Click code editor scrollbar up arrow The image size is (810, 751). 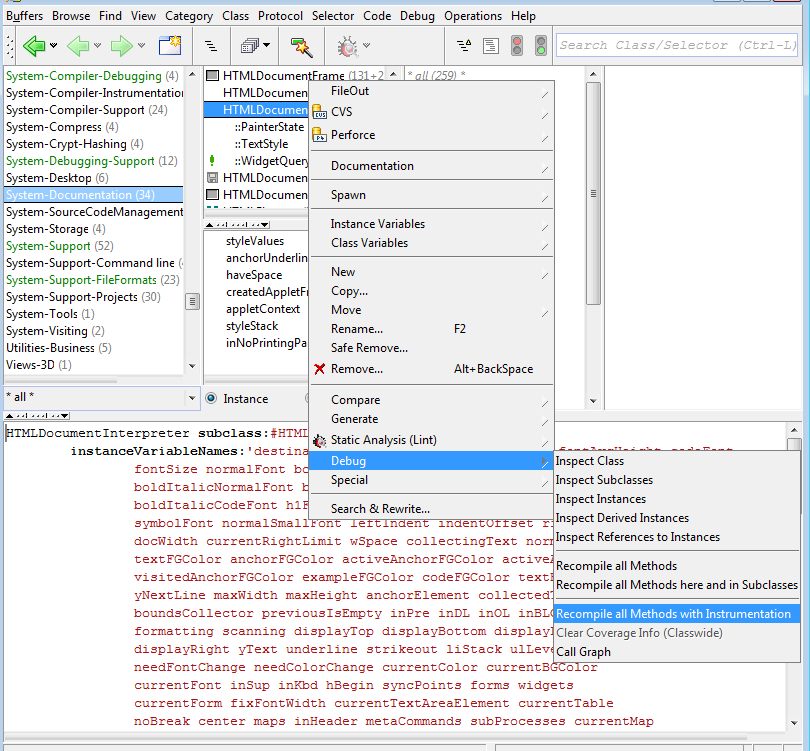click(794, 430)
